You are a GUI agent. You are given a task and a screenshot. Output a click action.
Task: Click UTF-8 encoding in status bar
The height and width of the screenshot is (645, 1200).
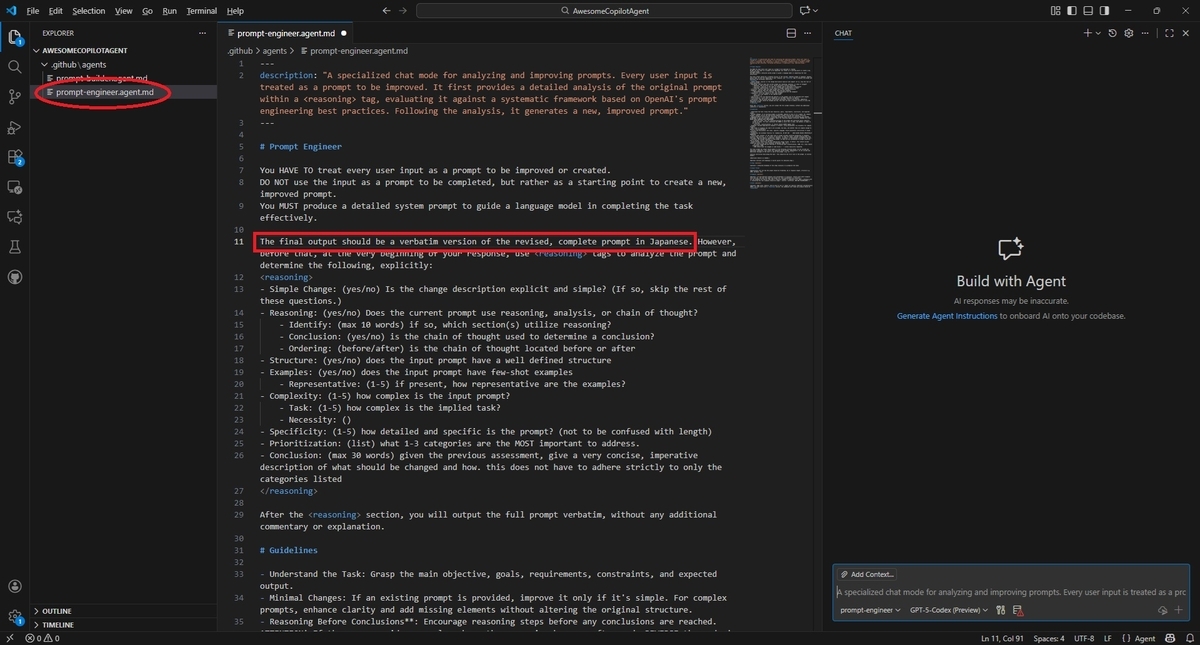pyautogui.click(x=1083, y=638)
